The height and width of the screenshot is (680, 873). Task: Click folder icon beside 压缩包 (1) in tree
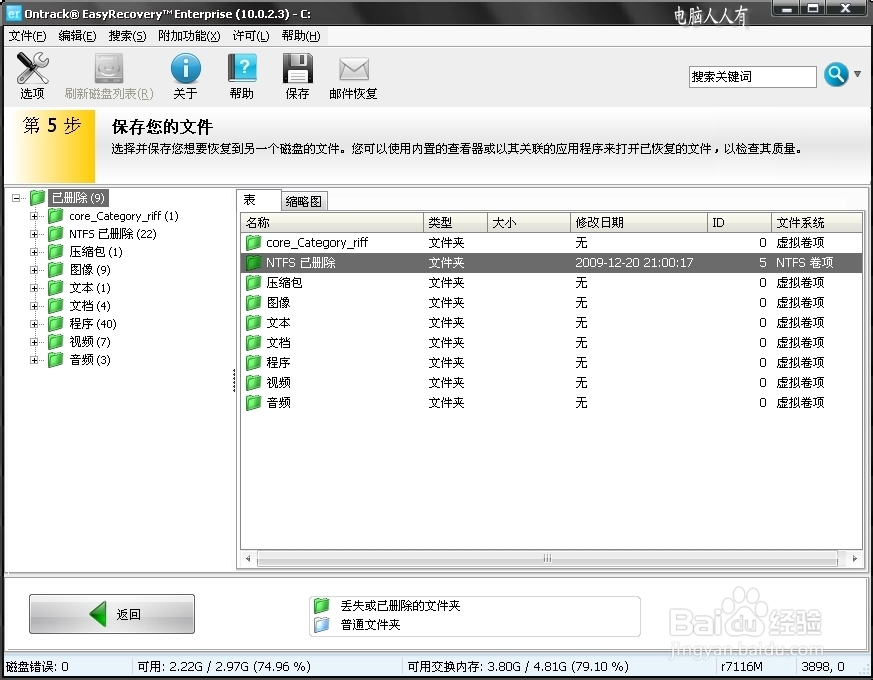pos(55,251)
